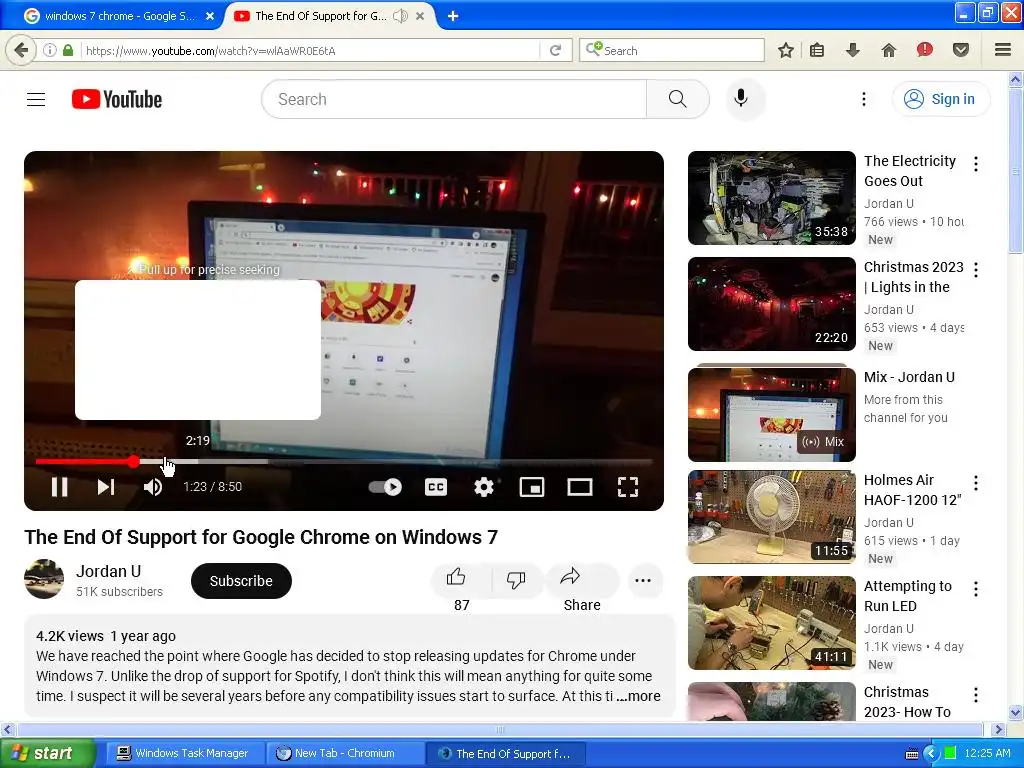
Task: Open Christmas 2023 Lights video thumbnail
Action: (x=771, y=304)
